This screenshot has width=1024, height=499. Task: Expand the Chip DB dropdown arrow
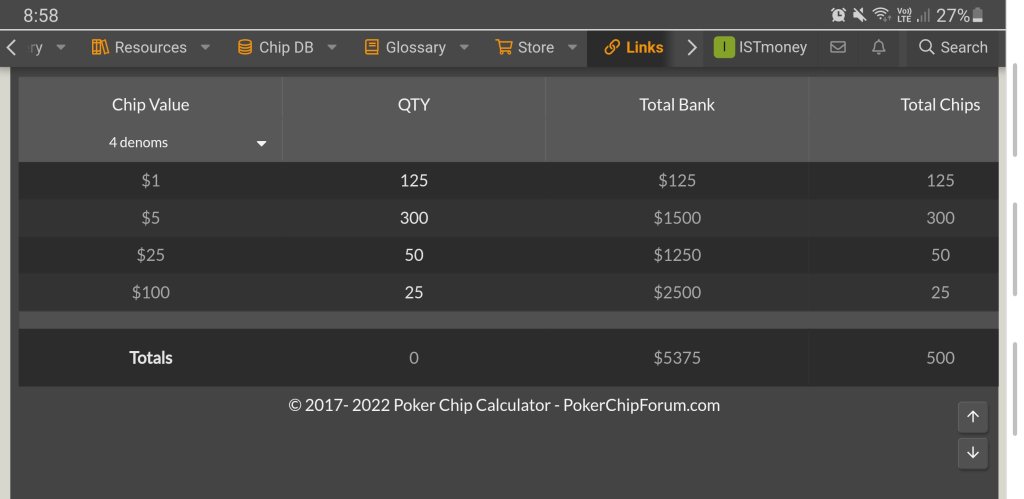332,47
